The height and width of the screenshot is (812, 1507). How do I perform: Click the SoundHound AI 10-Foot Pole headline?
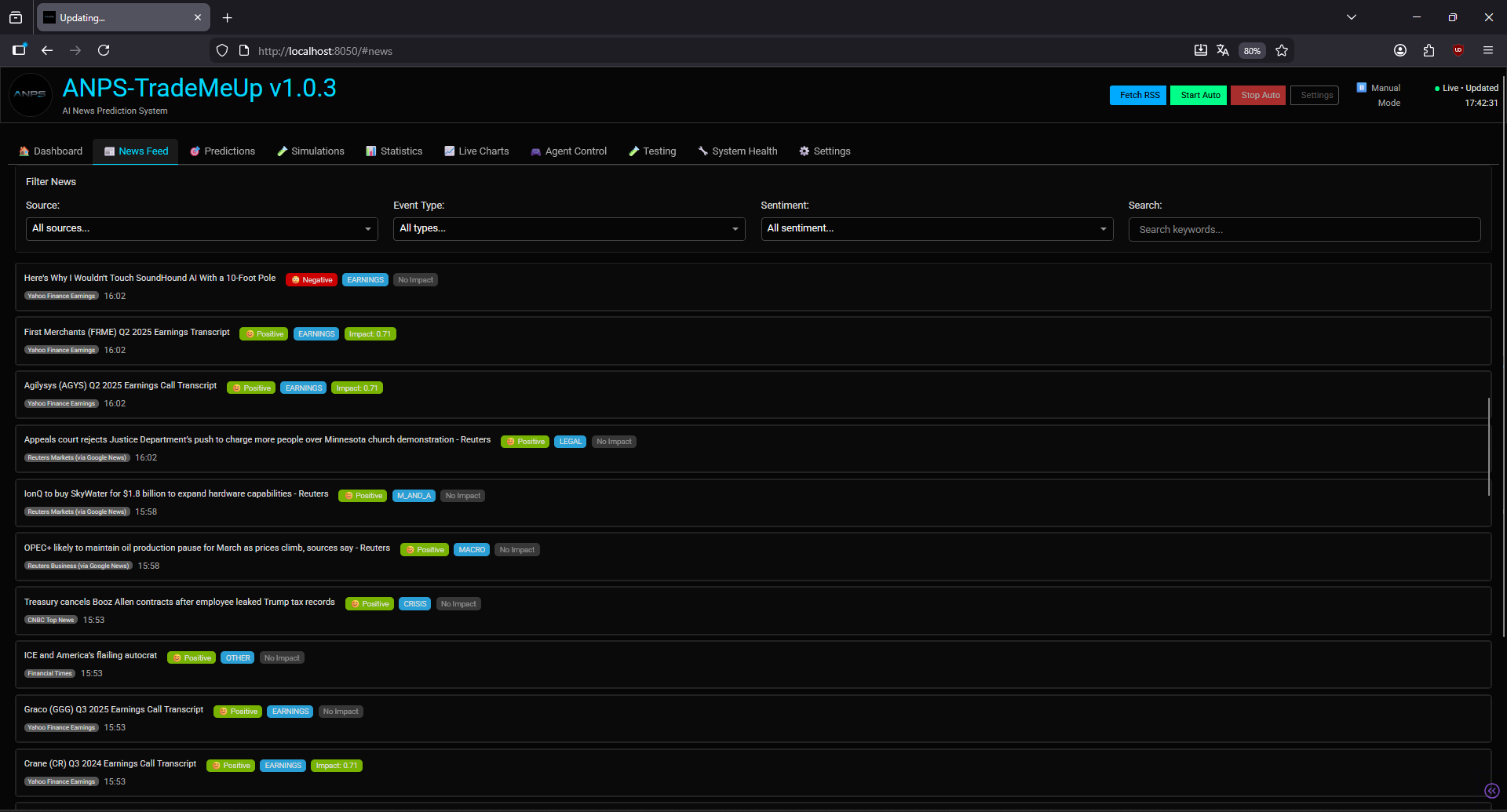click(150, 278)
